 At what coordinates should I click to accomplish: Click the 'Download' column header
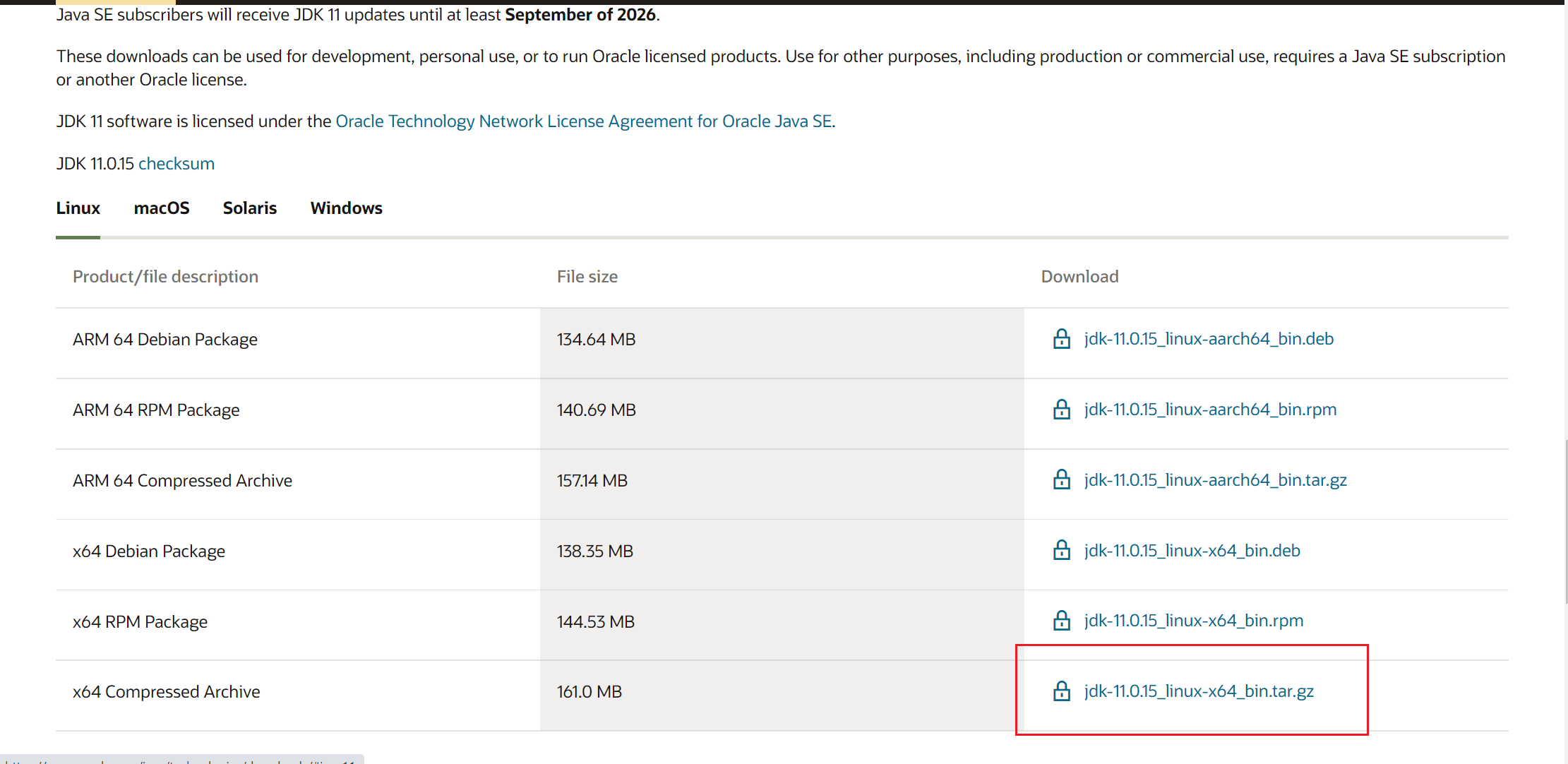1079,277
